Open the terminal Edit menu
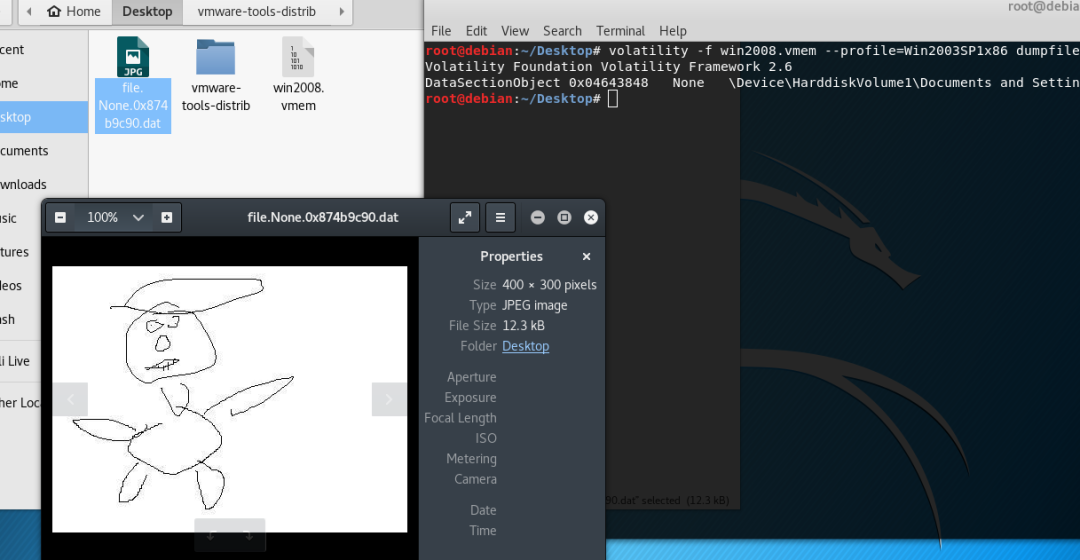 [x=476, y=31]
